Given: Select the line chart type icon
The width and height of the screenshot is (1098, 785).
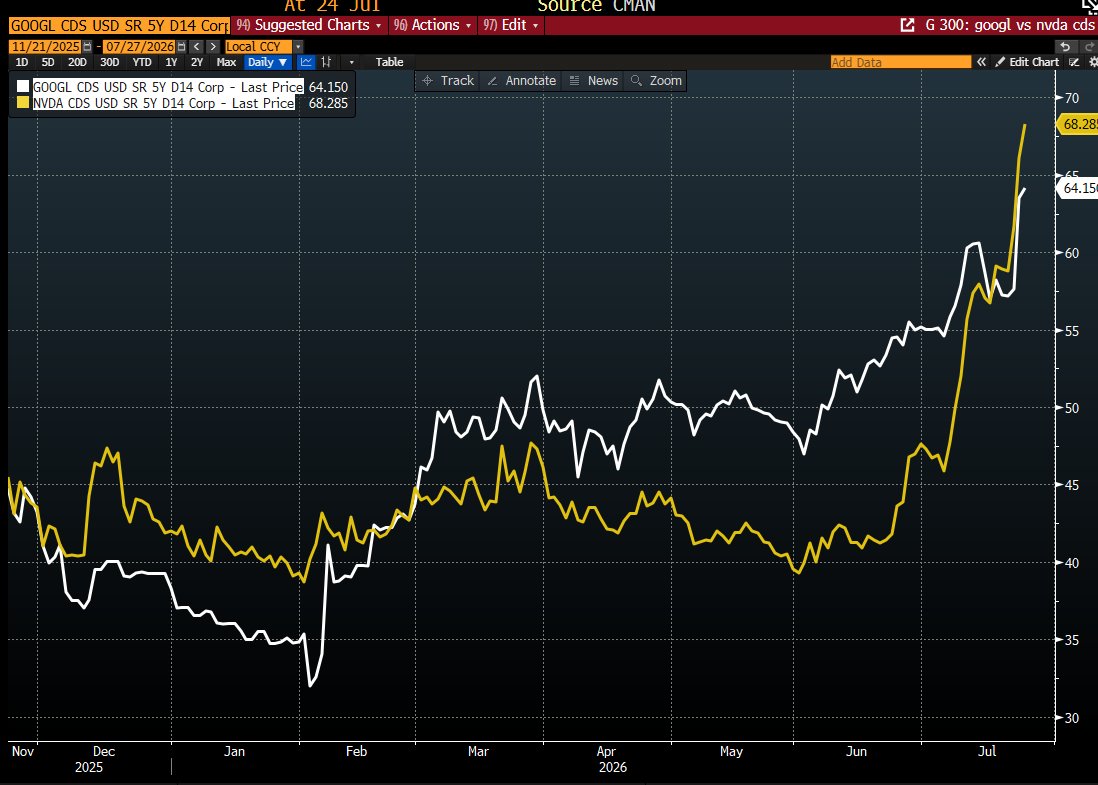Looking at the screenshot, I should tap(306, 62).
